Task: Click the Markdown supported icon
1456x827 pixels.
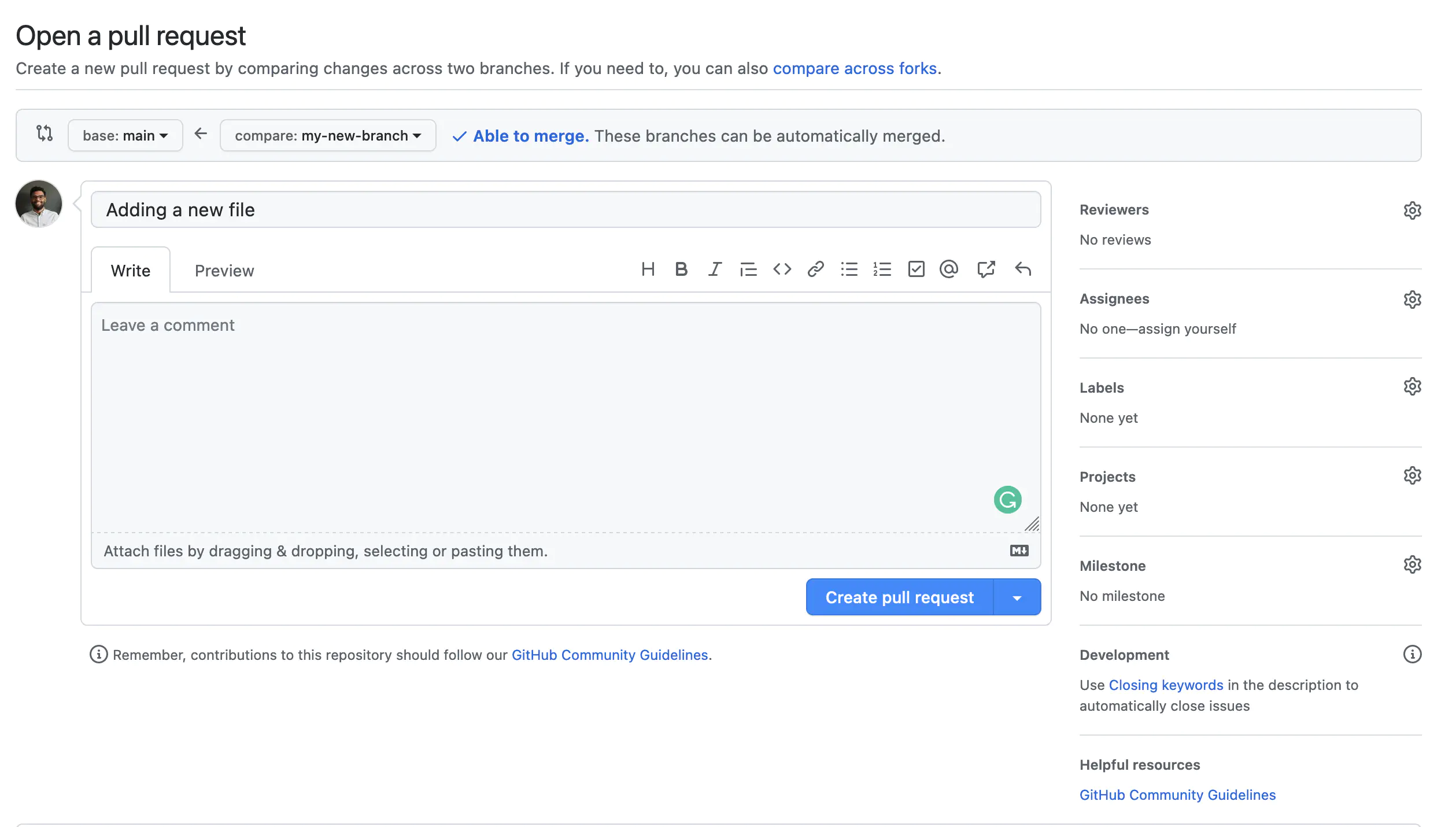Action: point(1019,551)
